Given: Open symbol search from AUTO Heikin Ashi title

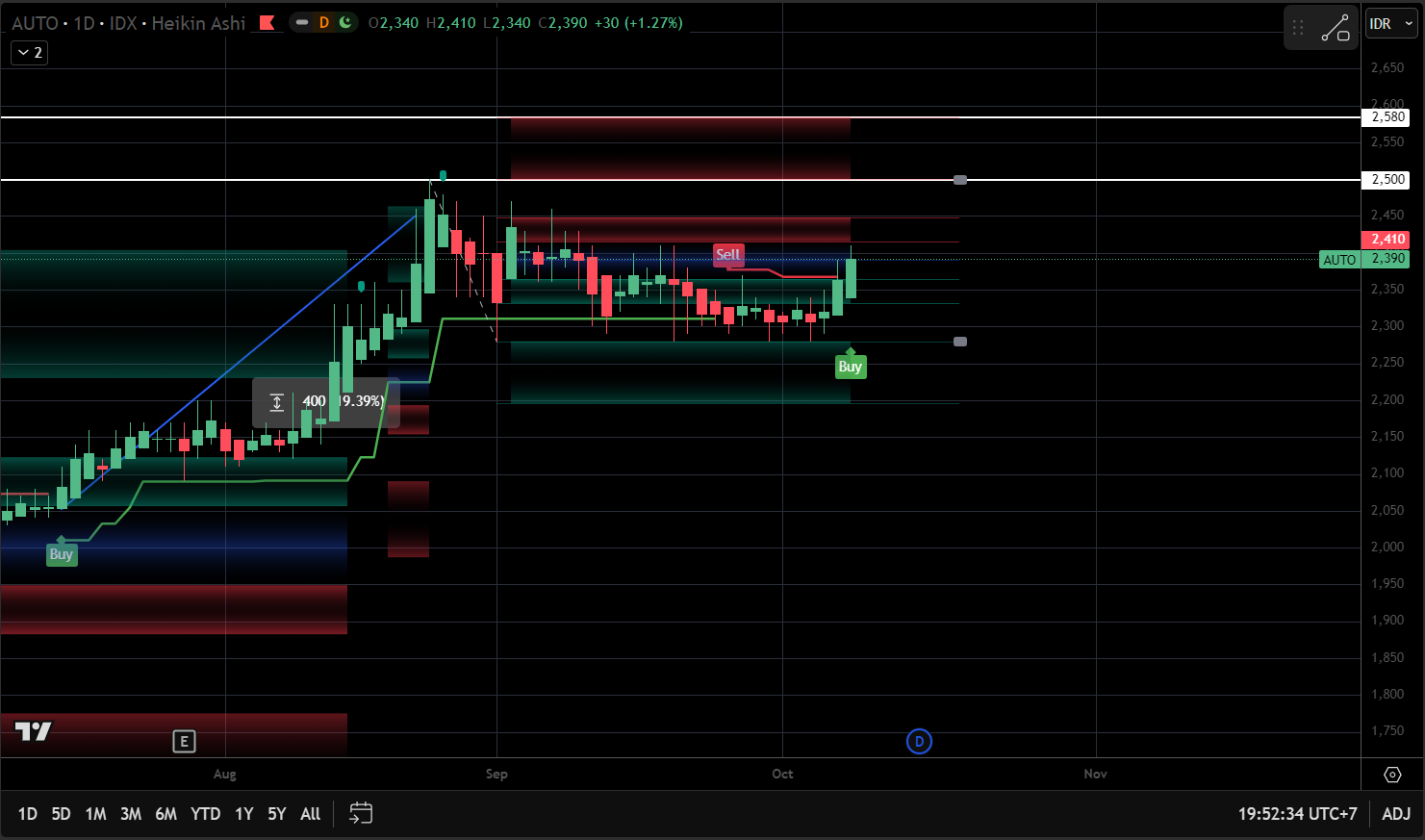Looking at the screenshot, I should pos(128,23).
